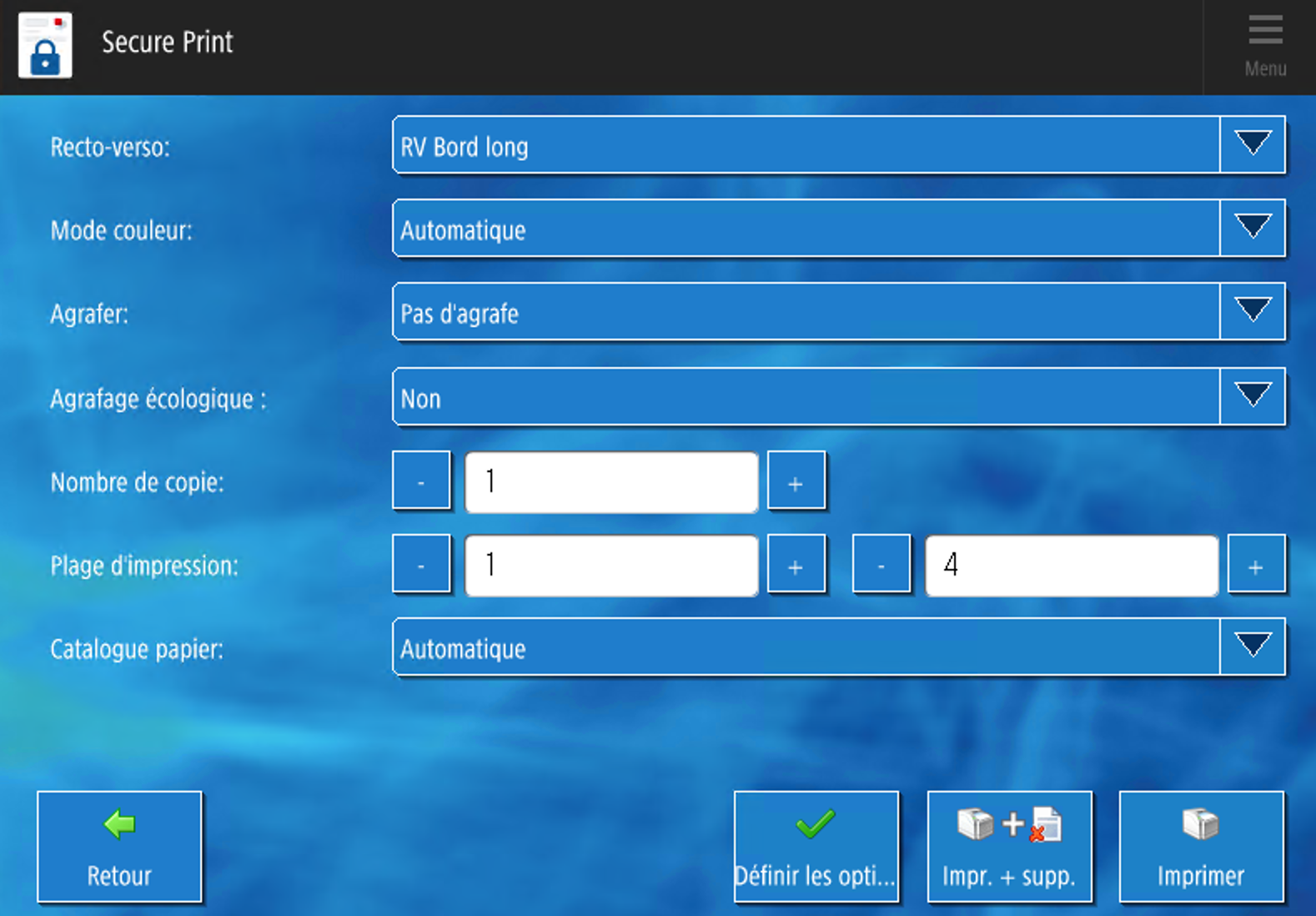The width and height of the screenshot is (1316, 916).
Task: Expand the Catalogue papier dropdown
Action: [x=1252, y=647]
